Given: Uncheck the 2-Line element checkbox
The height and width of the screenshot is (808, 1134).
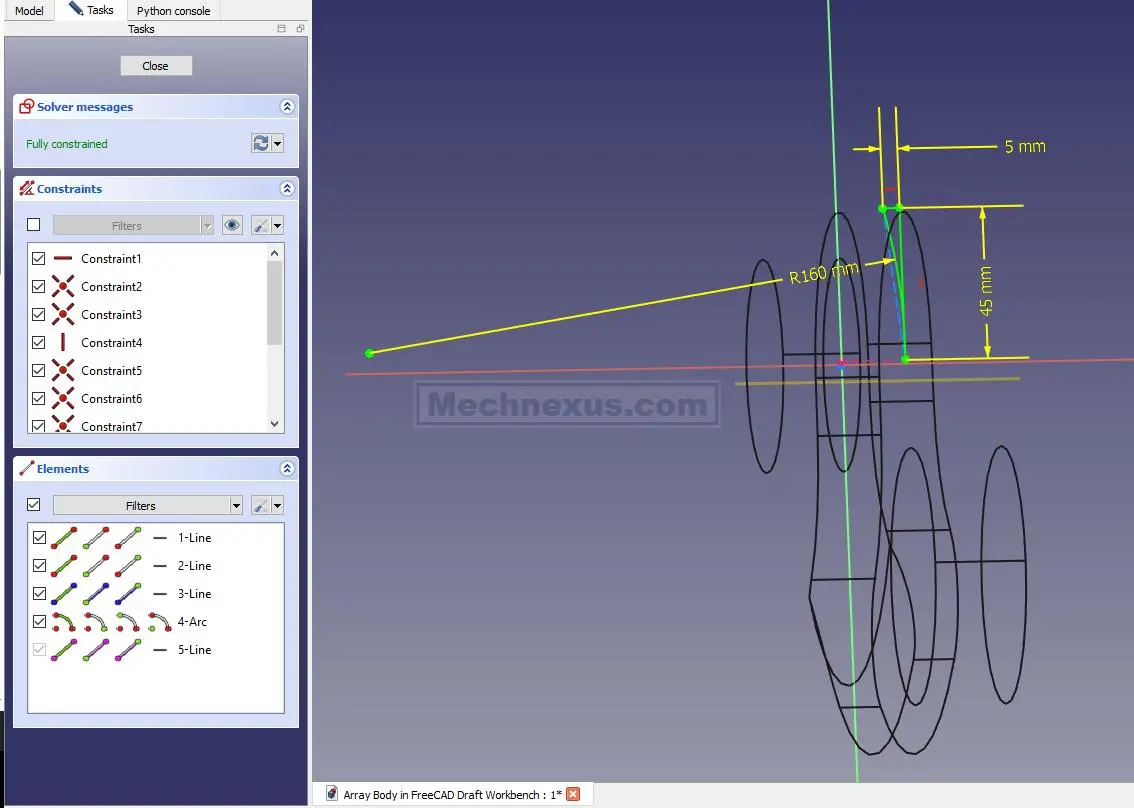Looking at the screenshot, I should coord(39,566).
